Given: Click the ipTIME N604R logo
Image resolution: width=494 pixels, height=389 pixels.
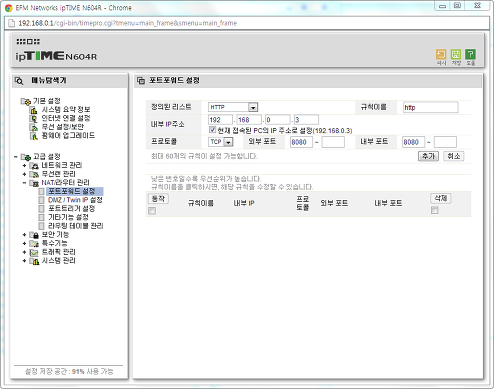Looking at the screenshot, I should (x=56, y=56).
